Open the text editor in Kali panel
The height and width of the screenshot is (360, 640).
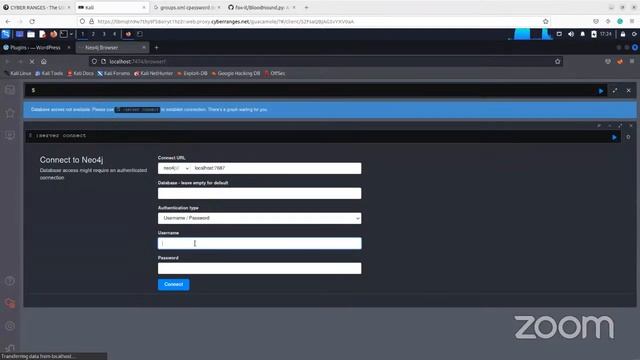(42, 34)
